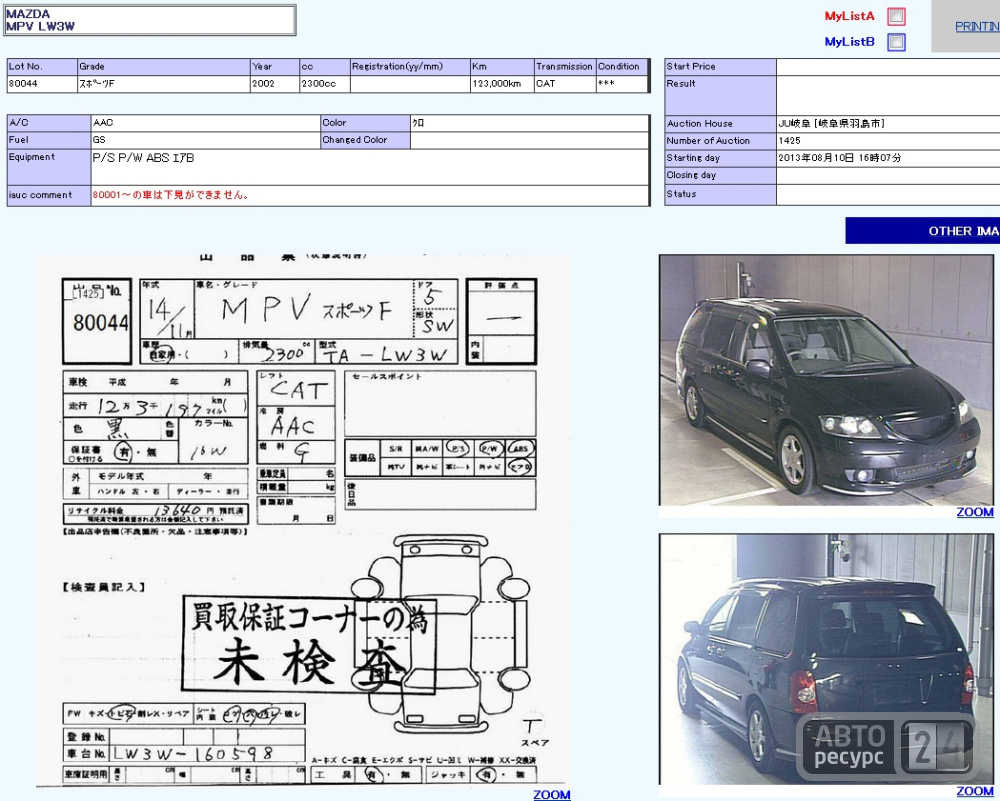Open the rear view car photo
The width and height of the screenshot is (1000, 801).
click(x=826, y=659)
